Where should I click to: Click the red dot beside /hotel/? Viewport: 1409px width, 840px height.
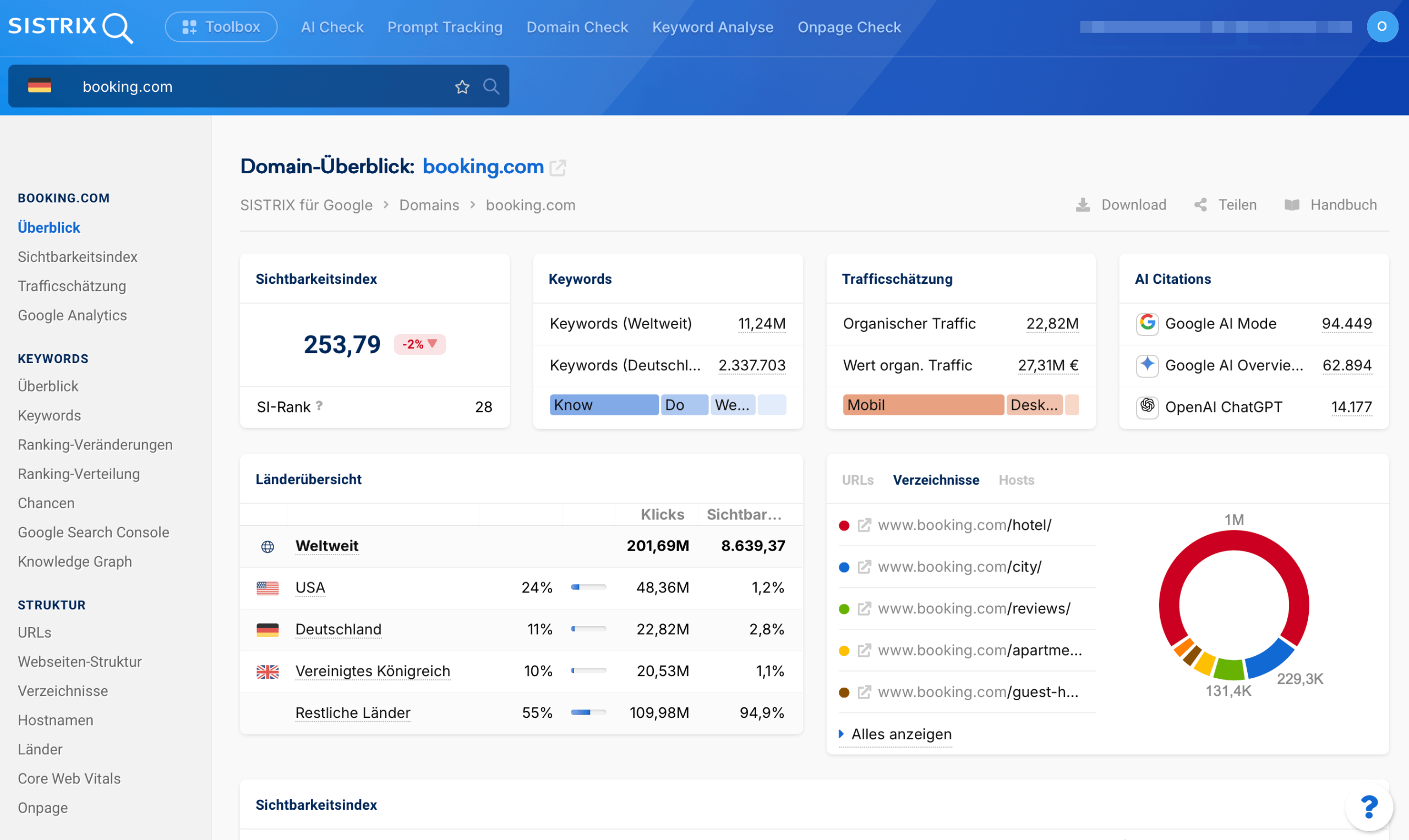coord(844,525)
